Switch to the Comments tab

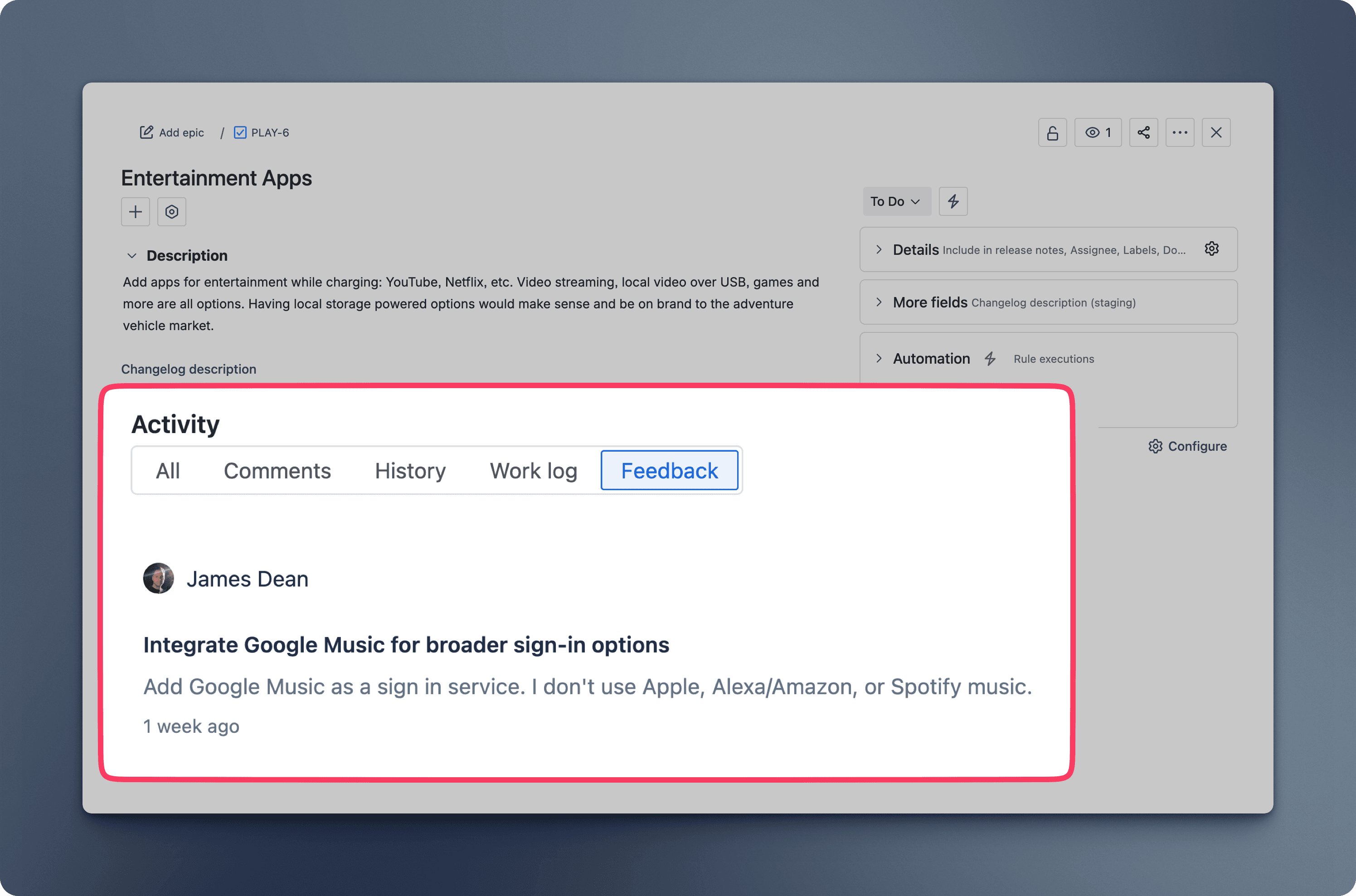(277, 470)
